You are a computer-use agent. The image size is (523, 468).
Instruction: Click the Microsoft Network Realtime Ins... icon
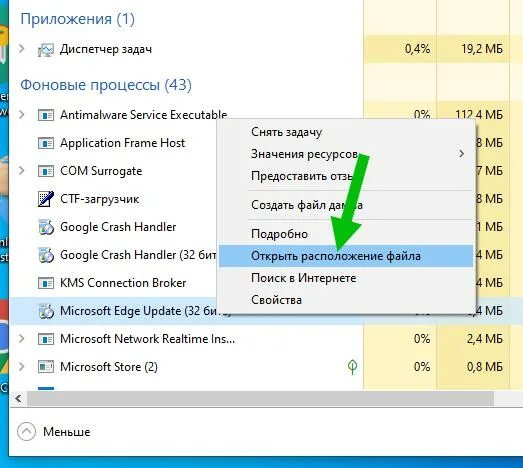[x=46, y=339]
